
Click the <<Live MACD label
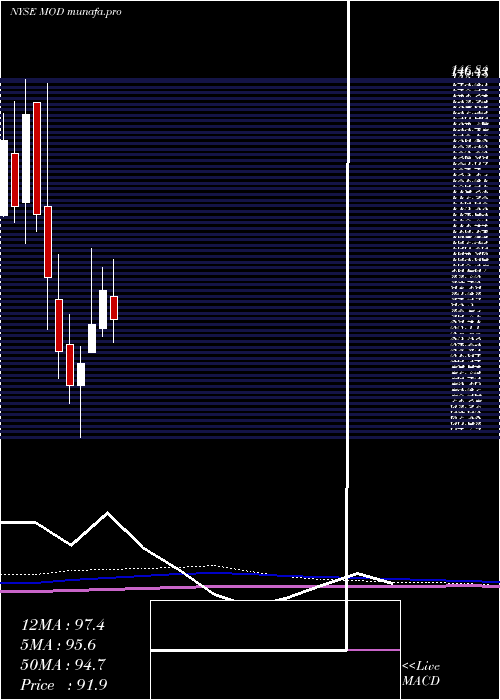point(421,674)
